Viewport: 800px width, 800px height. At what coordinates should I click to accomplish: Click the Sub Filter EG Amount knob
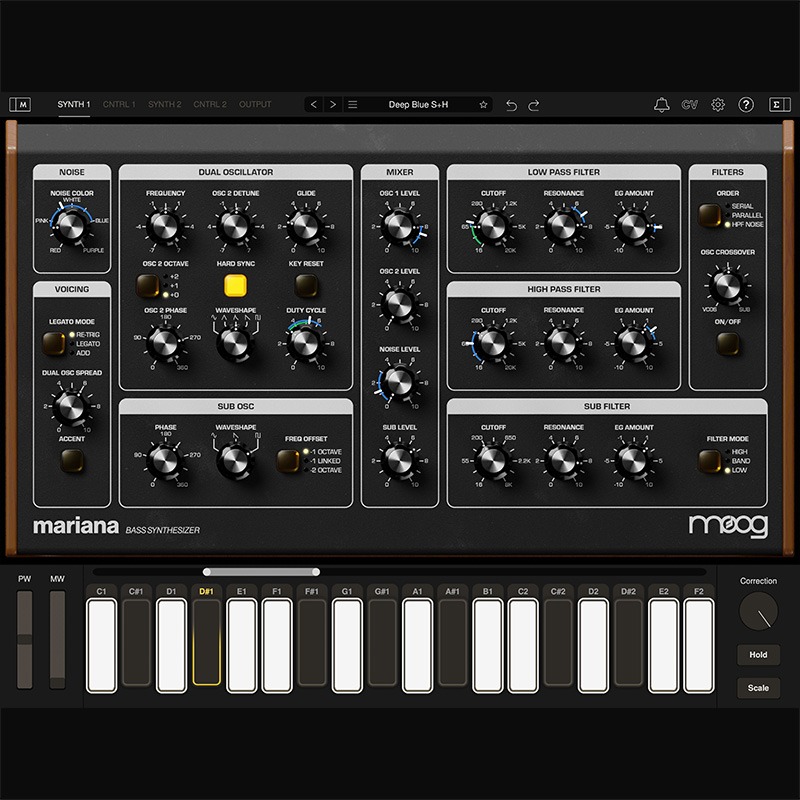tap(633, 460)
